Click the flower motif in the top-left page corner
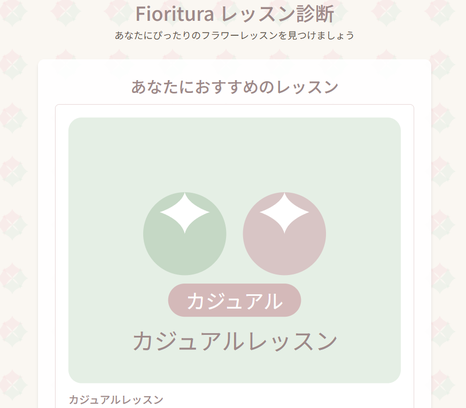466x408 pixels. pyautogui.click(x=13, y=11)
